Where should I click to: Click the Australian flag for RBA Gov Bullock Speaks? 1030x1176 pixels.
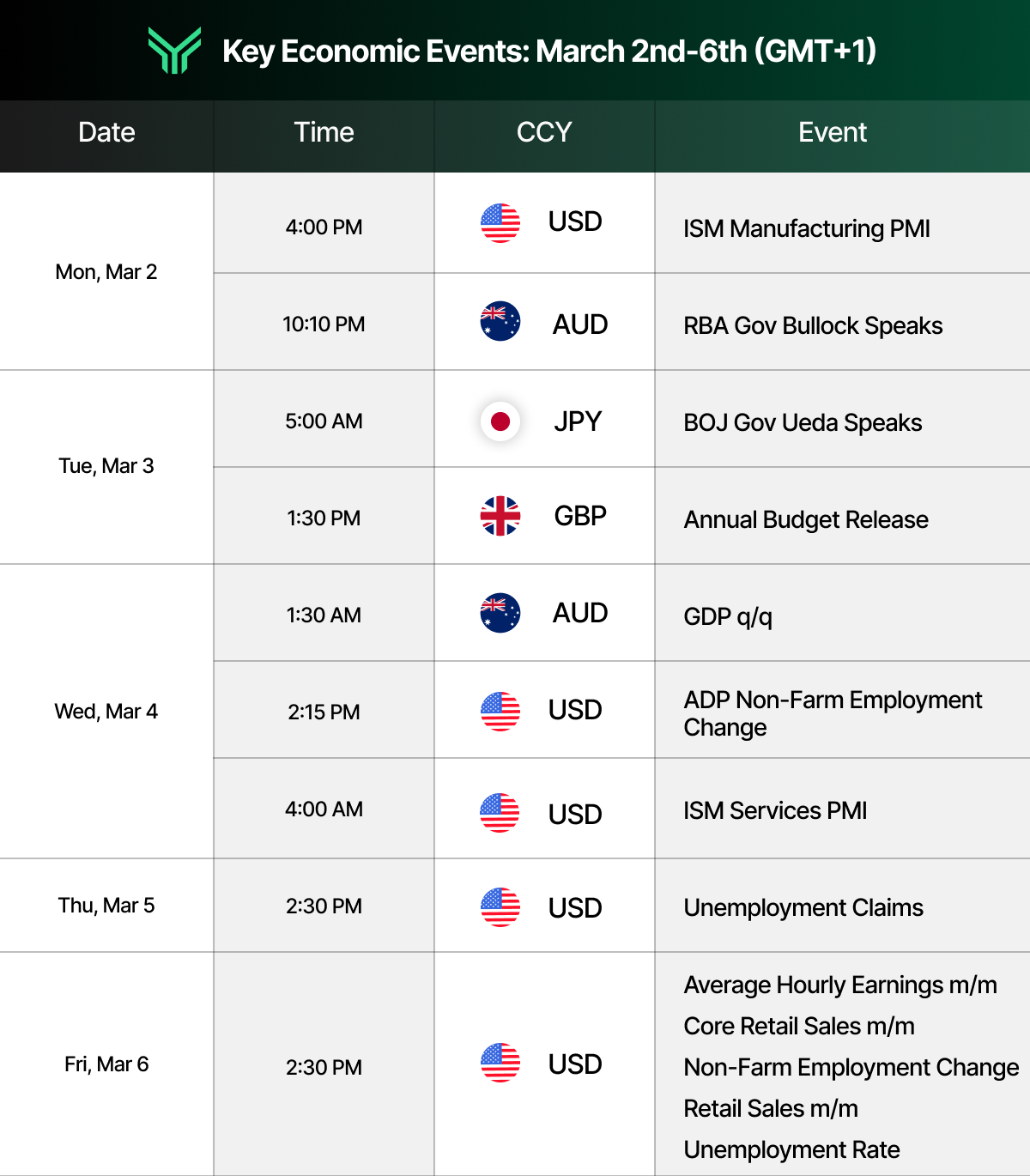(x=500, y=319)
